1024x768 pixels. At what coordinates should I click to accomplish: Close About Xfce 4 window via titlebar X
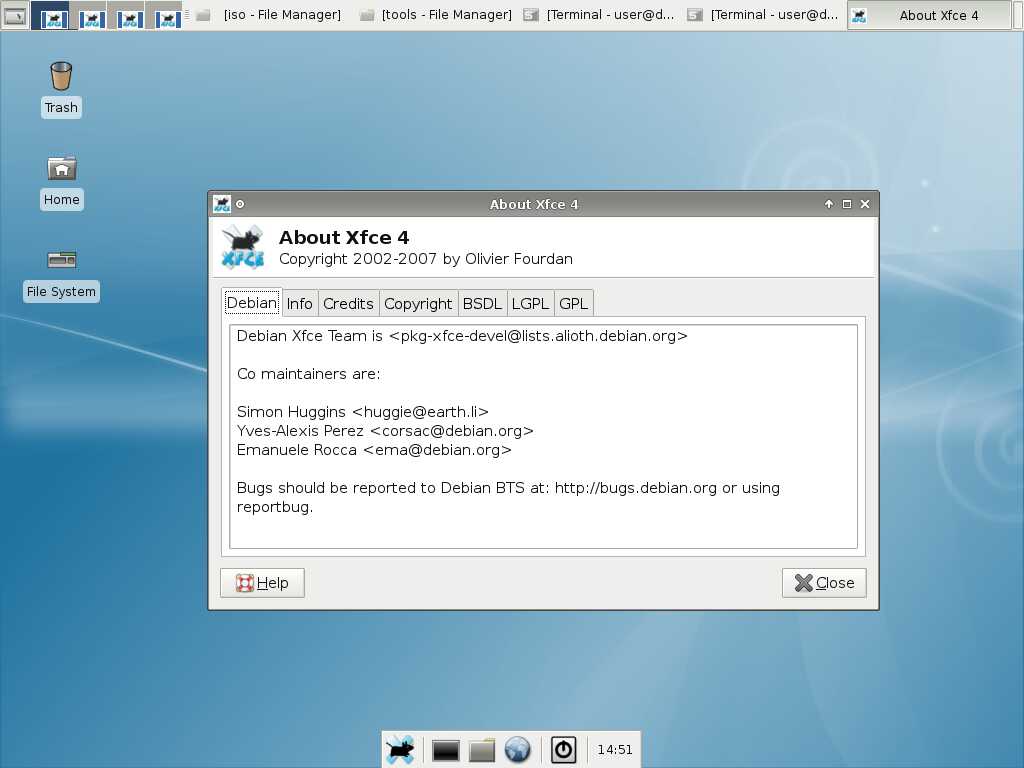865,204
